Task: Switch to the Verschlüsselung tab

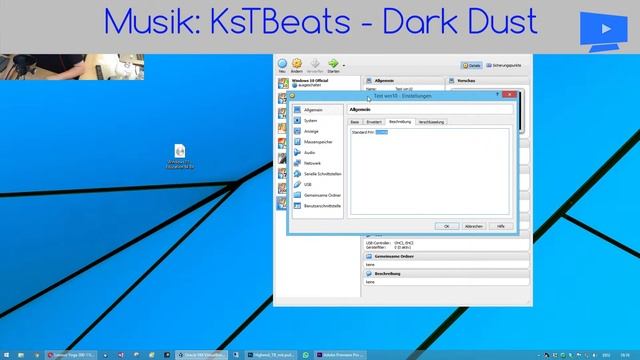Action: pyautogui.click(x=431, y=122)
